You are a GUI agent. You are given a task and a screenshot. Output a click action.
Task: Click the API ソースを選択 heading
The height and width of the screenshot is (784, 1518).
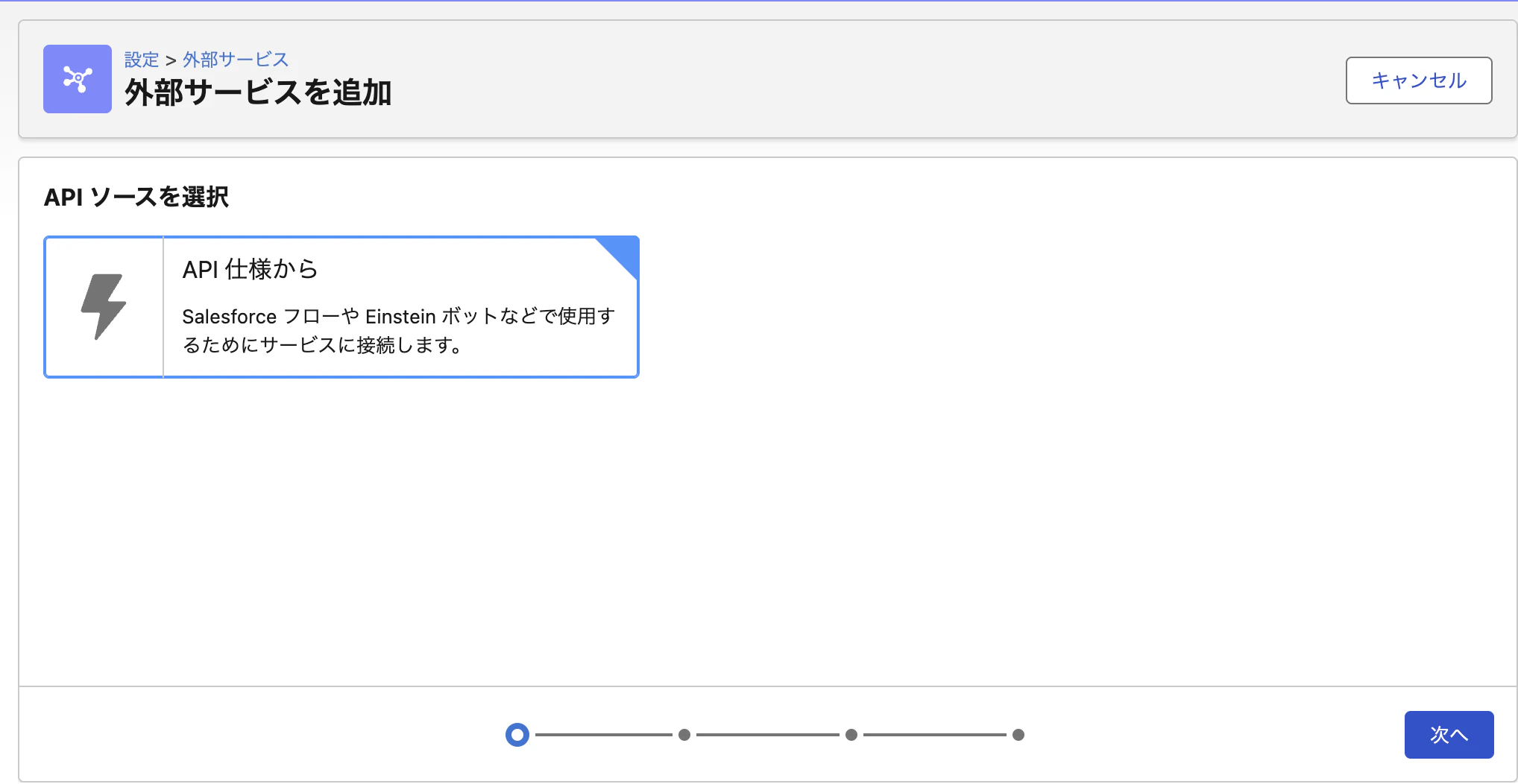tap(136, 197)
